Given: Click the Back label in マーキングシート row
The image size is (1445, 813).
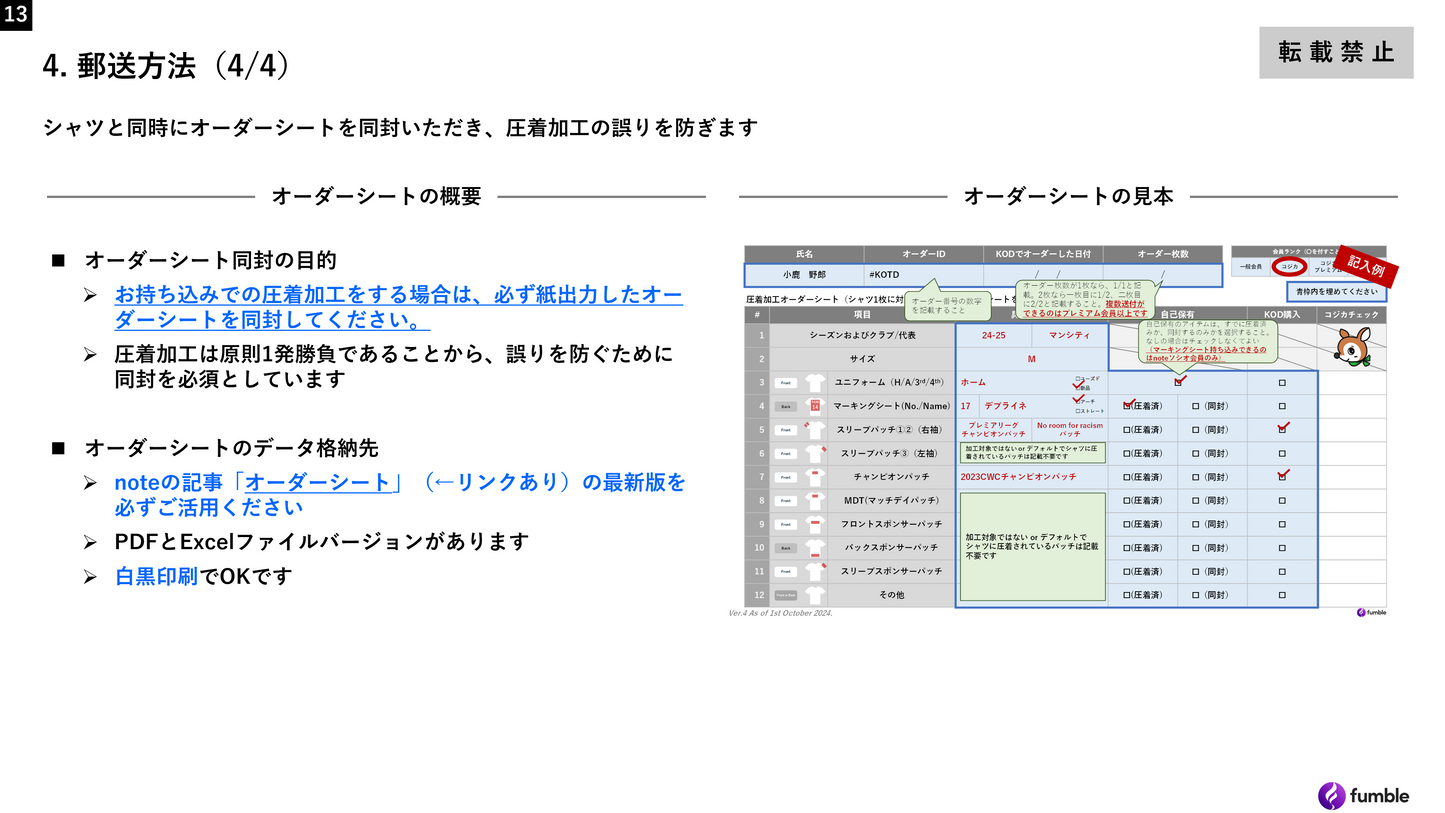Looking at the screenshot, I should [x=786, y=406].
